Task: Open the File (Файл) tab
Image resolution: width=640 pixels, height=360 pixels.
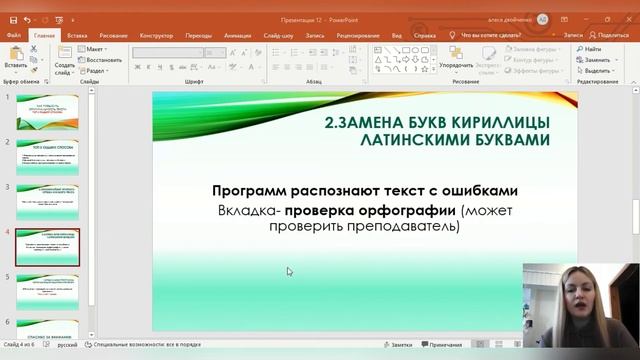Action: click(14, 36)
